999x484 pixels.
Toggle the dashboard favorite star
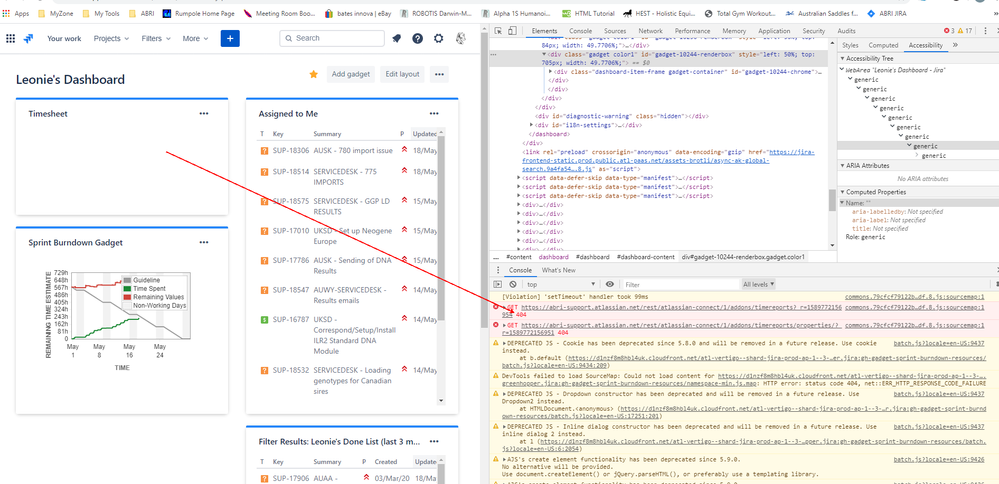313,75
